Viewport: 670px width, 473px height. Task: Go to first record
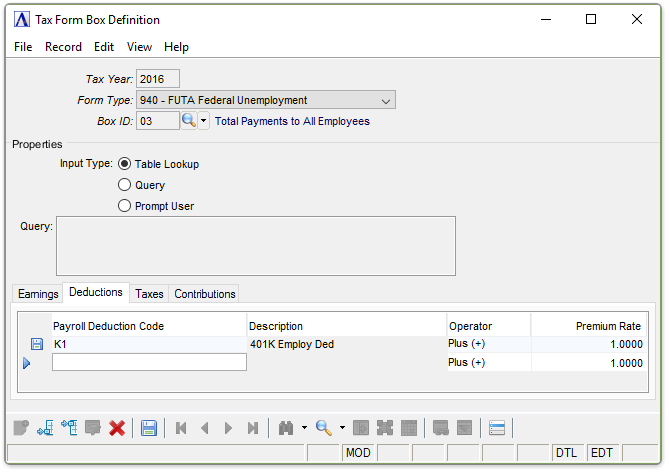click(181, 428)
